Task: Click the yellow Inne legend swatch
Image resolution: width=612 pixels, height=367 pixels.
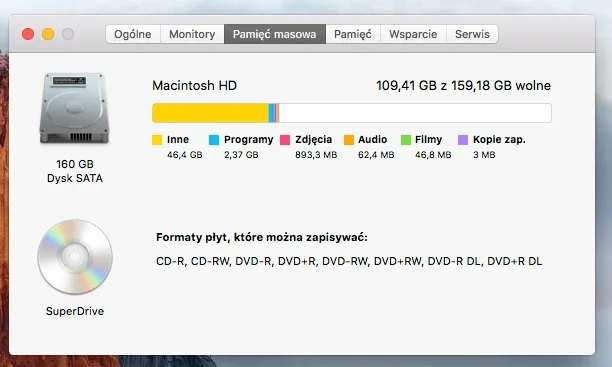Action: 157,140
